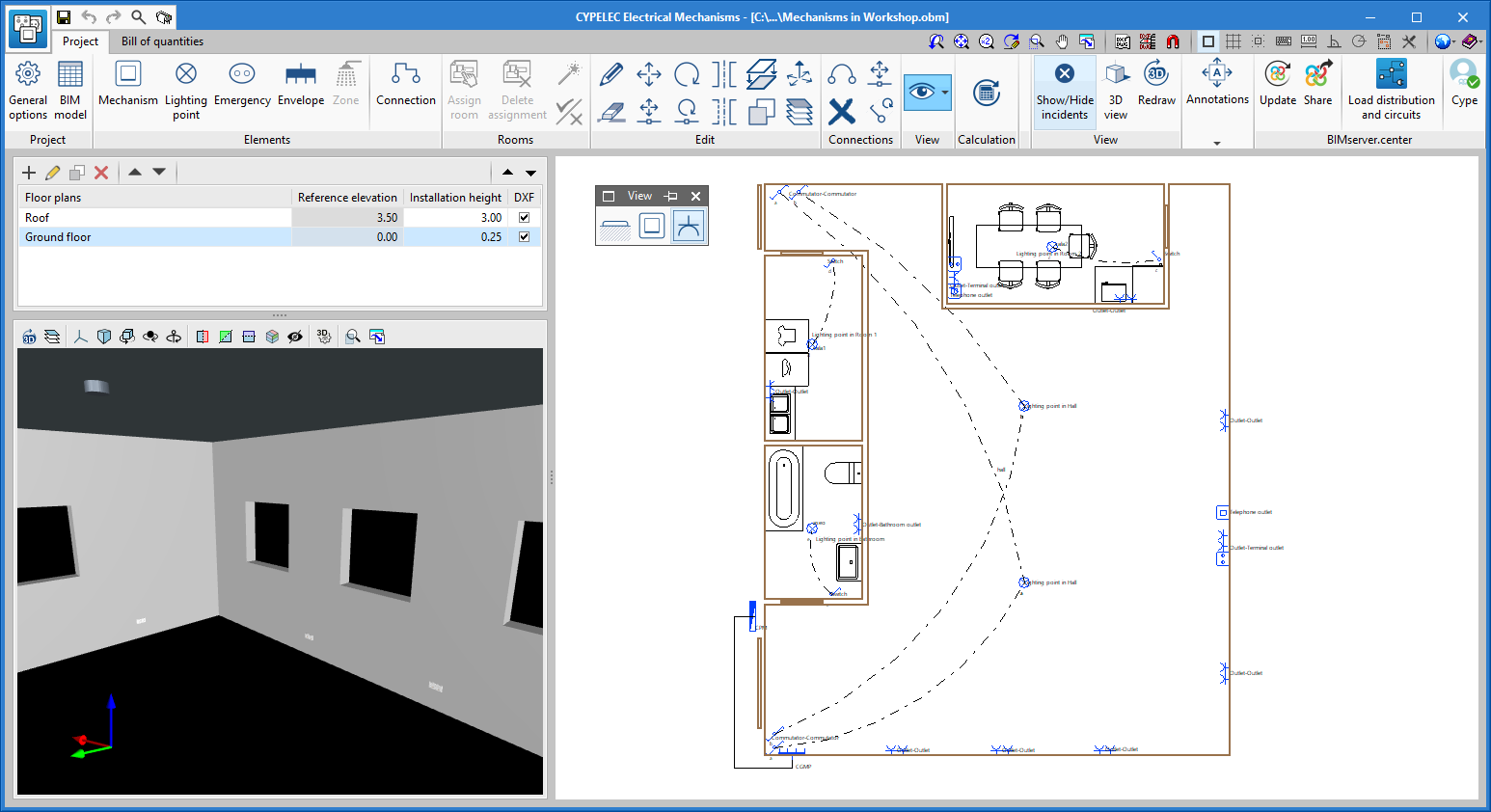Image resolution: width=1491 pixels, height=812 pixels.
Task: Open General options in the Project group
Action: click(x=28, y=90)
